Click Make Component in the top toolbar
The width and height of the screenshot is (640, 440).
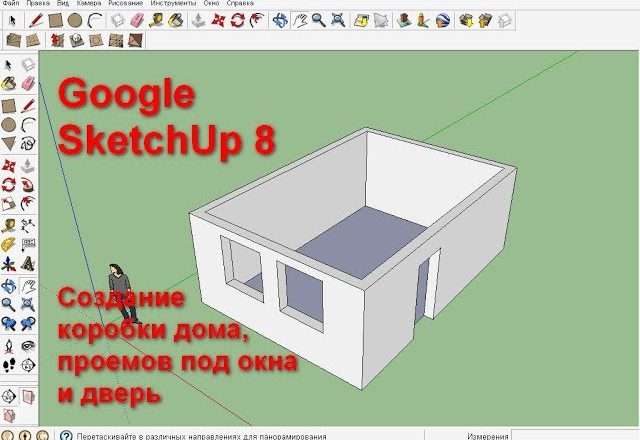click(x=118, y=20)
